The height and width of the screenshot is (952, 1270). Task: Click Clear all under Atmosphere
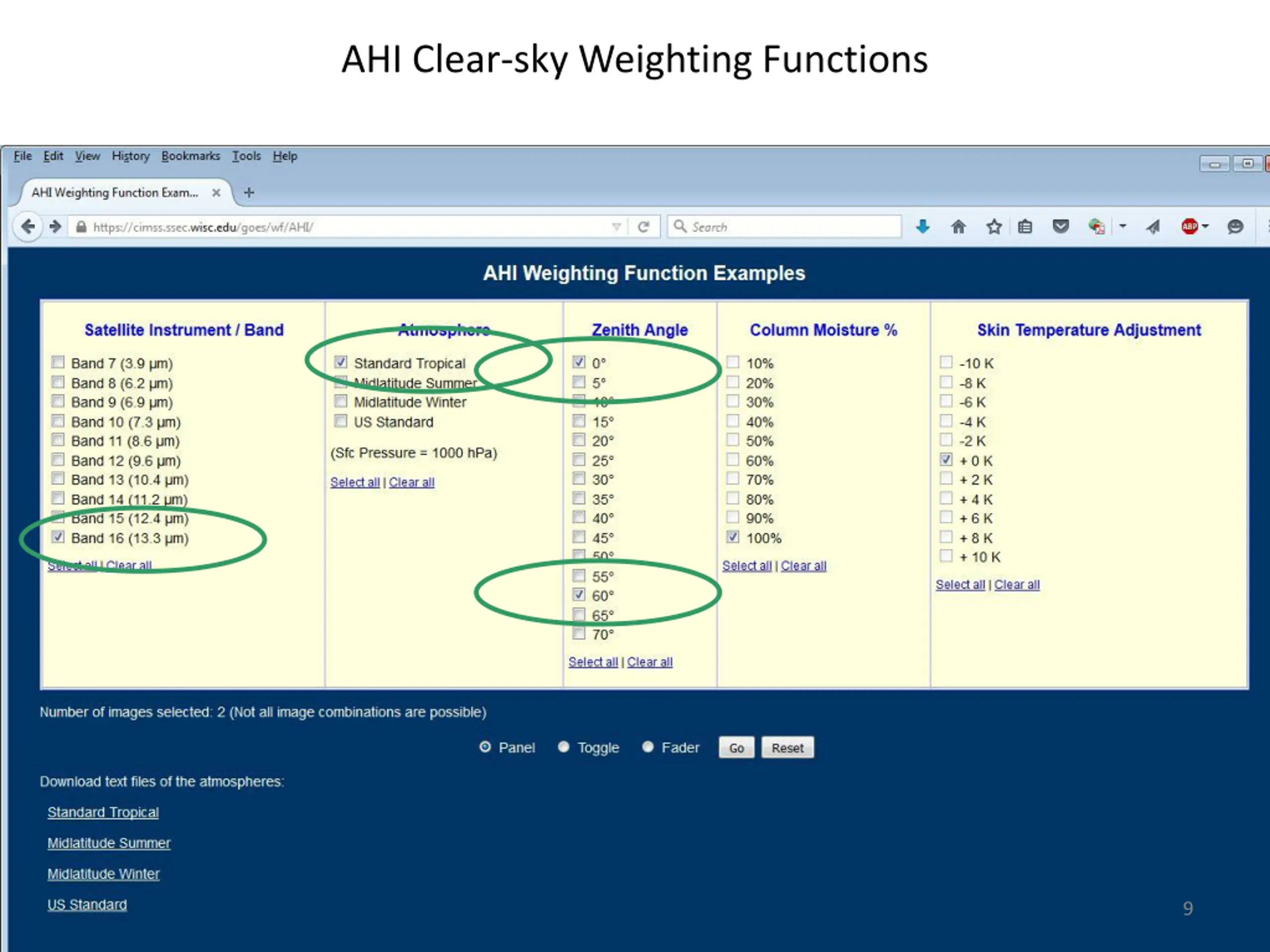(x=412, y=482)
